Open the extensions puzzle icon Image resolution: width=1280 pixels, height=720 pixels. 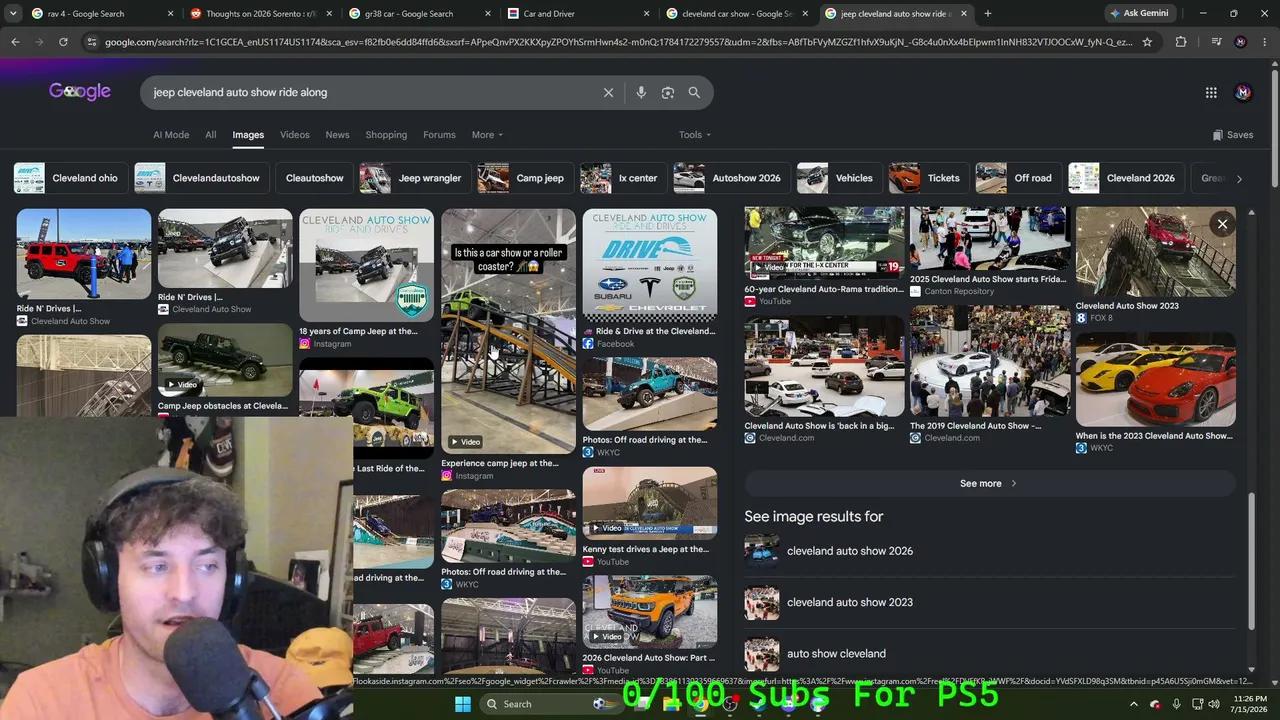1181,42
